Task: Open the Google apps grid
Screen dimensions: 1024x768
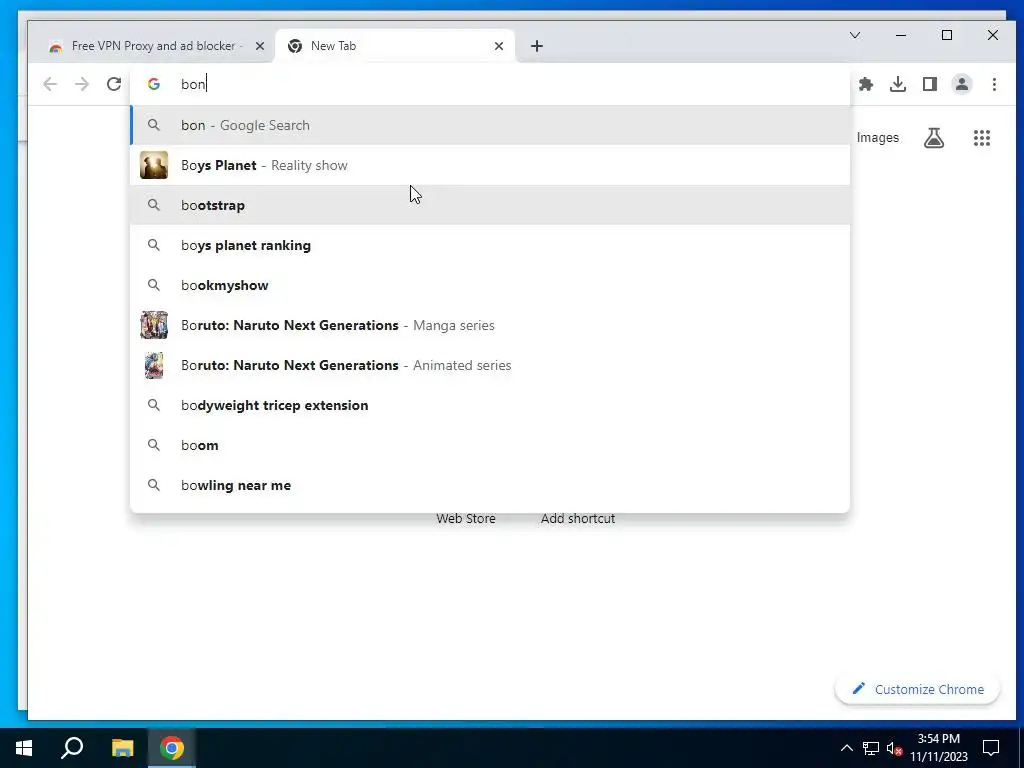Action: pos(982,138)
